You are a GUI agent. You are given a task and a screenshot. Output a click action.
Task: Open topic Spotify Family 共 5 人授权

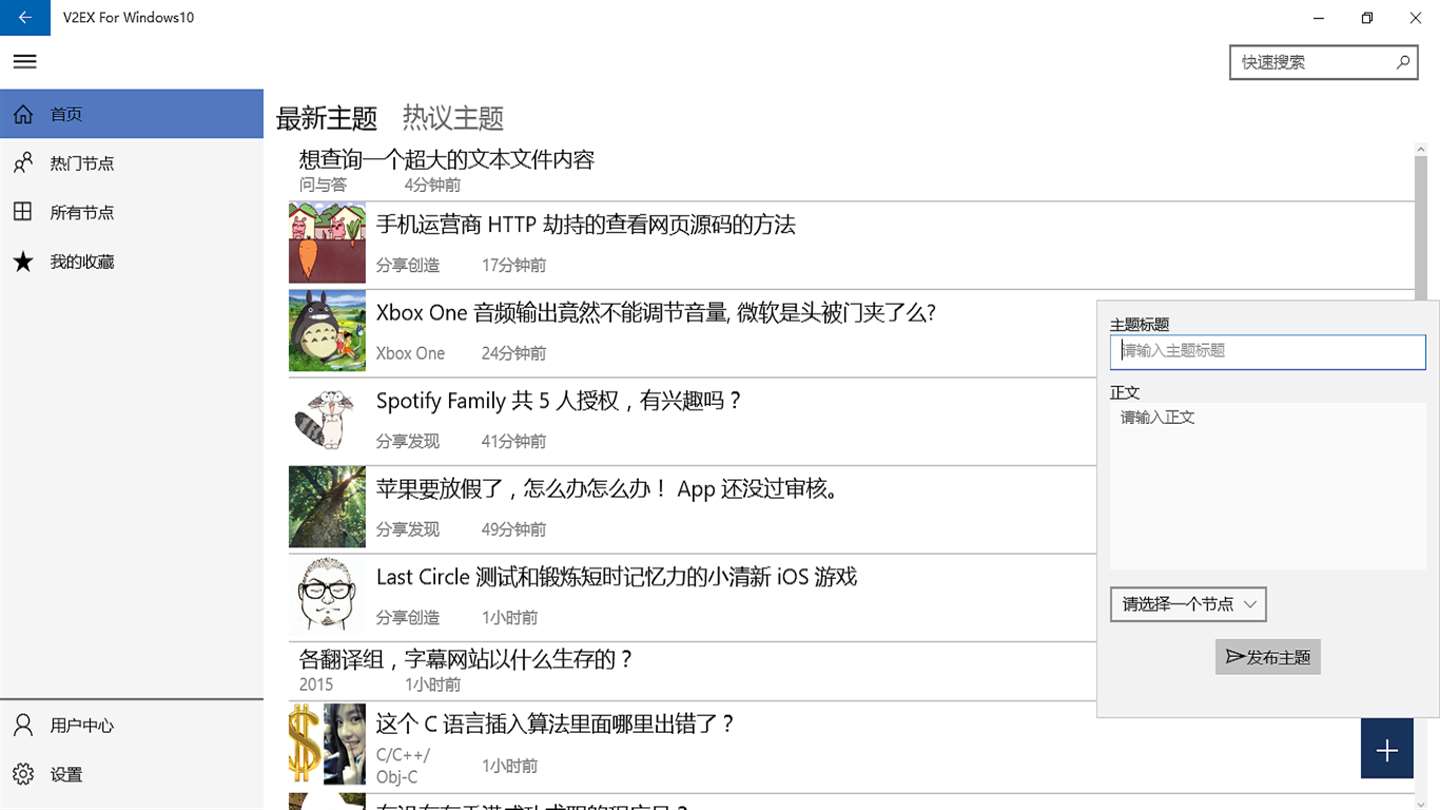click(x=560, y=401)
